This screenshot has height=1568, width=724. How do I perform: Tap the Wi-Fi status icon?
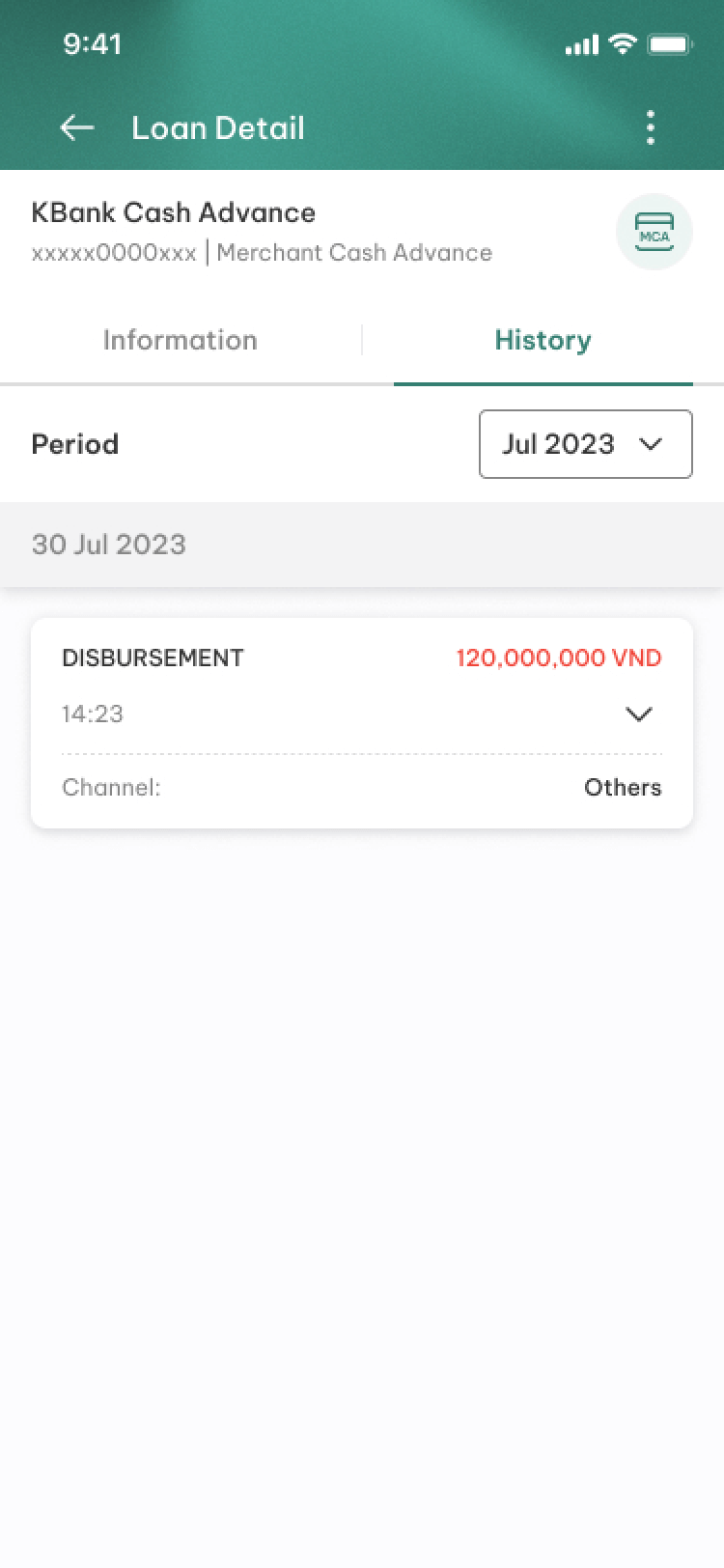624,43
